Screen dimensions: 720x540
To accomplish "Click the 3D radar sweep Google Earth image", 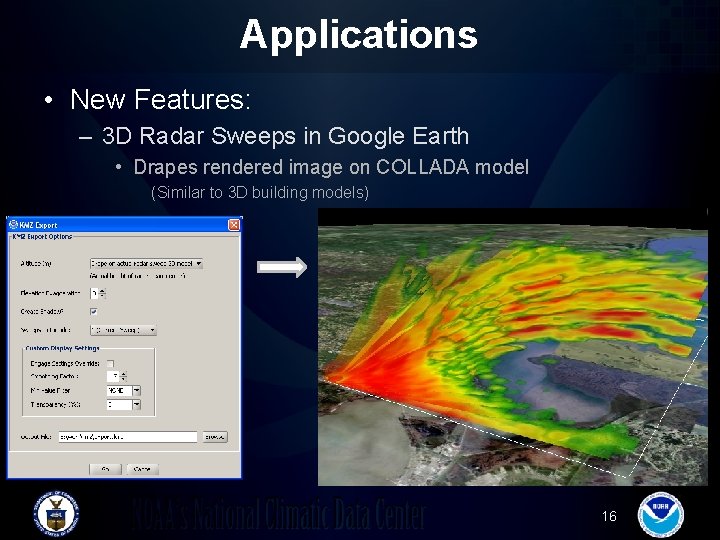I will coord(513,347).
